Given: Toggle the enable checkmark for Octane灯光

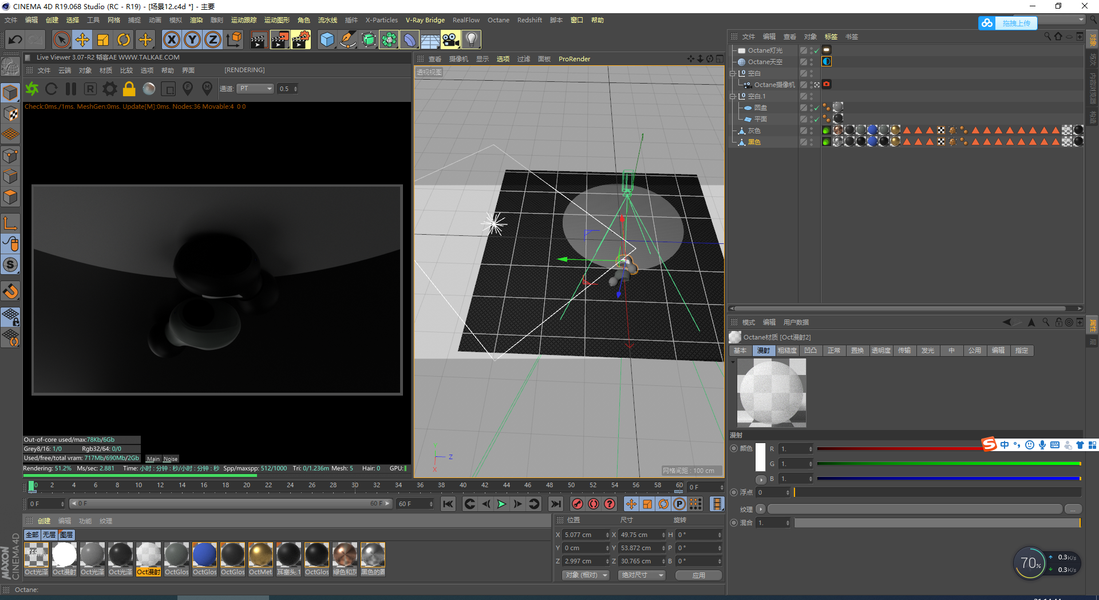Looking at the screenshot, I should click(817, 50).
